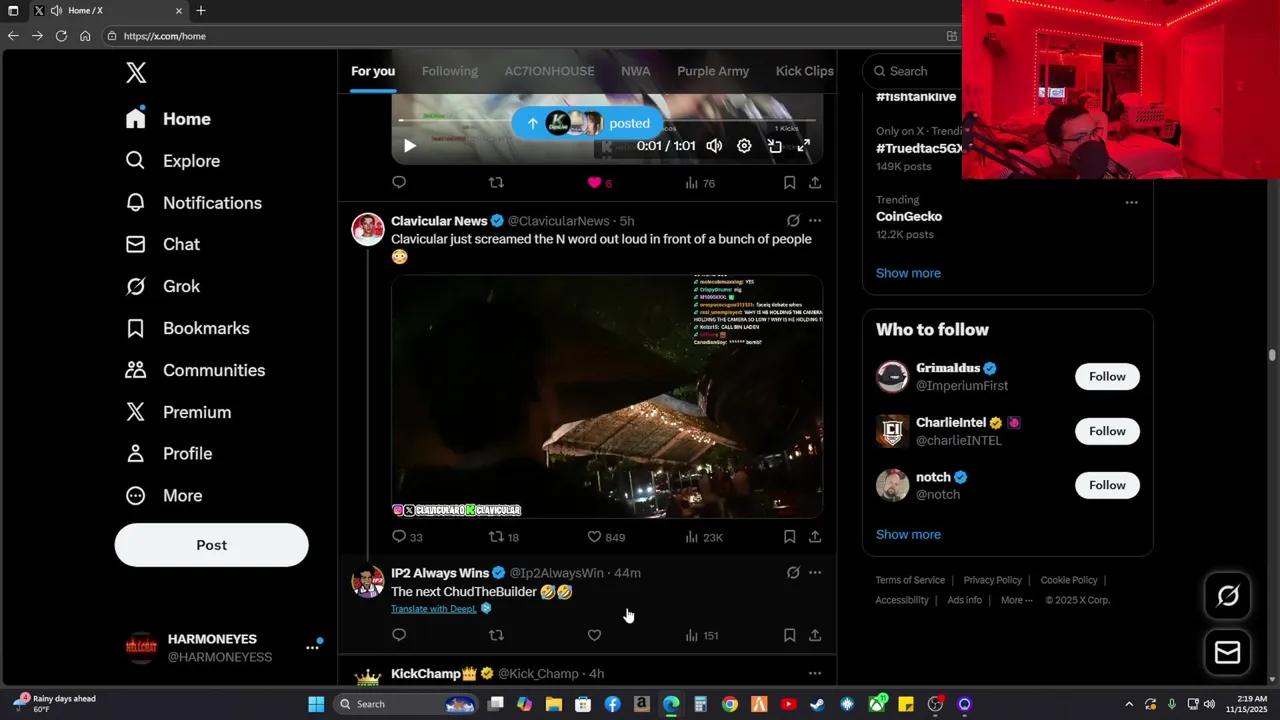View Clavicular News post analytics at 23K

(703, 537)
